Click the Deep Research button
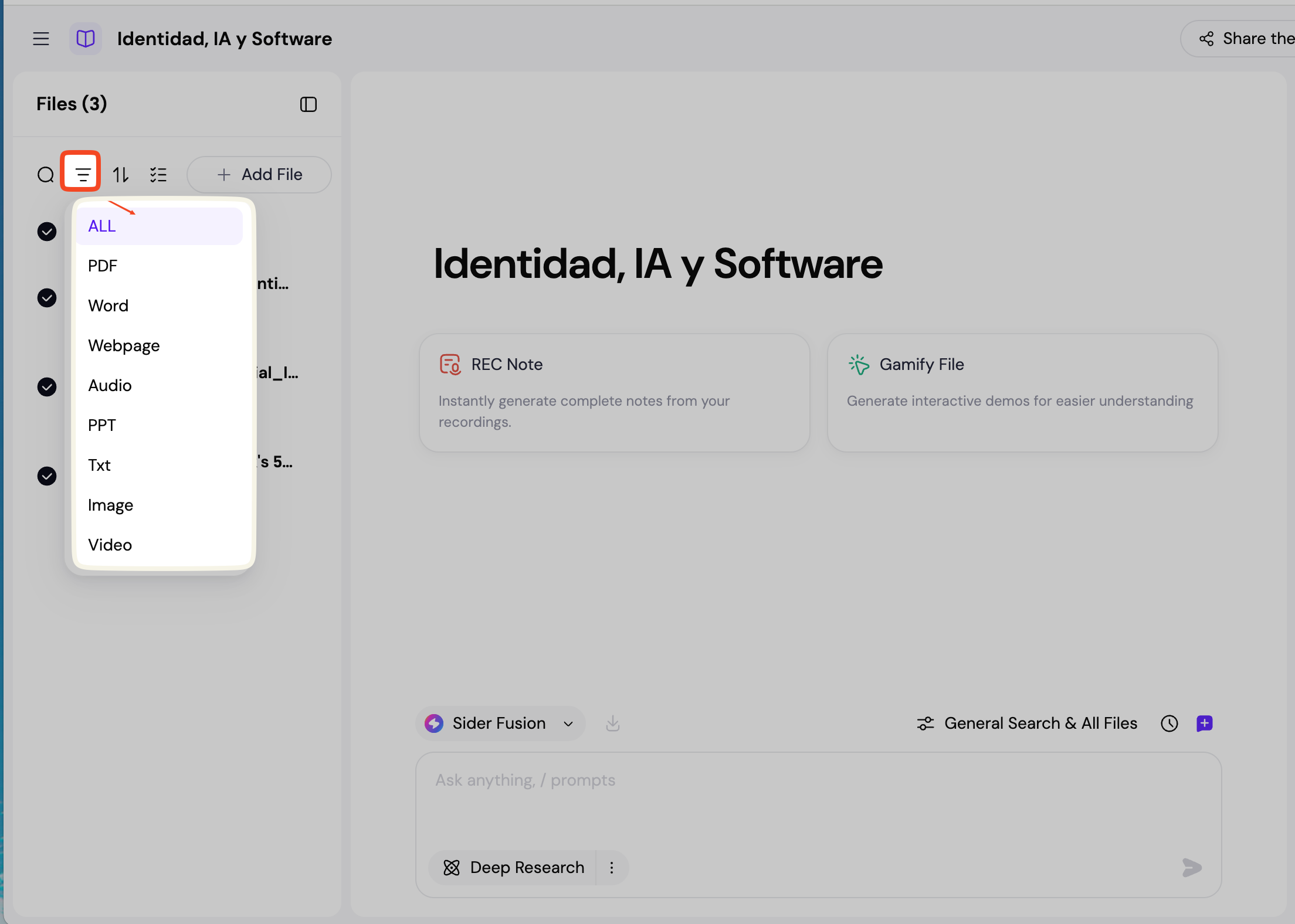Screen dimensions: 1295x924 [x=513, y=868]
